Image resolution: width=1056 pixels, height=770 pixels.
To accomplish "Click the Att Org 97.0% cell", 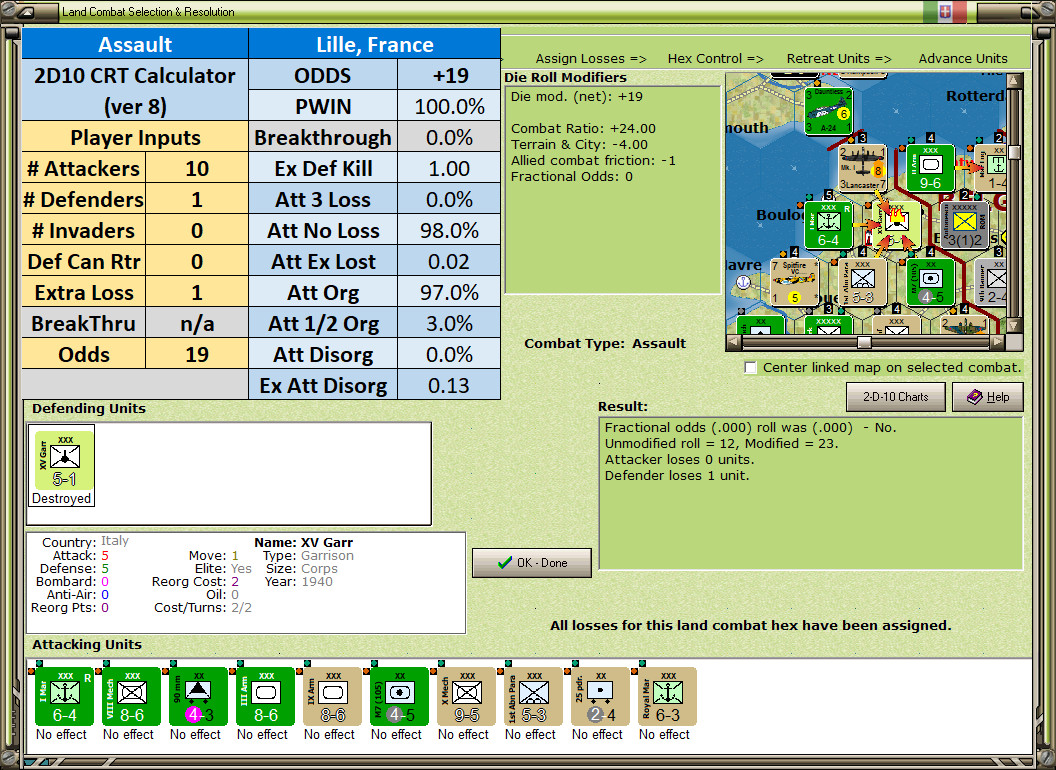I will coord(449,292).
